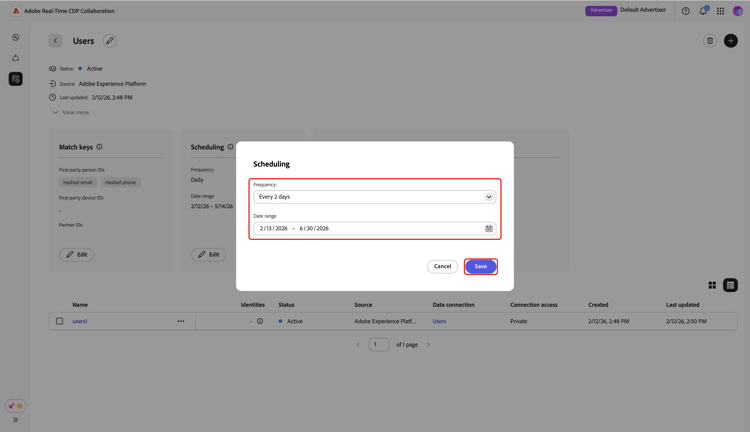Click Edit button on Scheduling card
The image size is (750, 432).
click(x=209, y=255)
